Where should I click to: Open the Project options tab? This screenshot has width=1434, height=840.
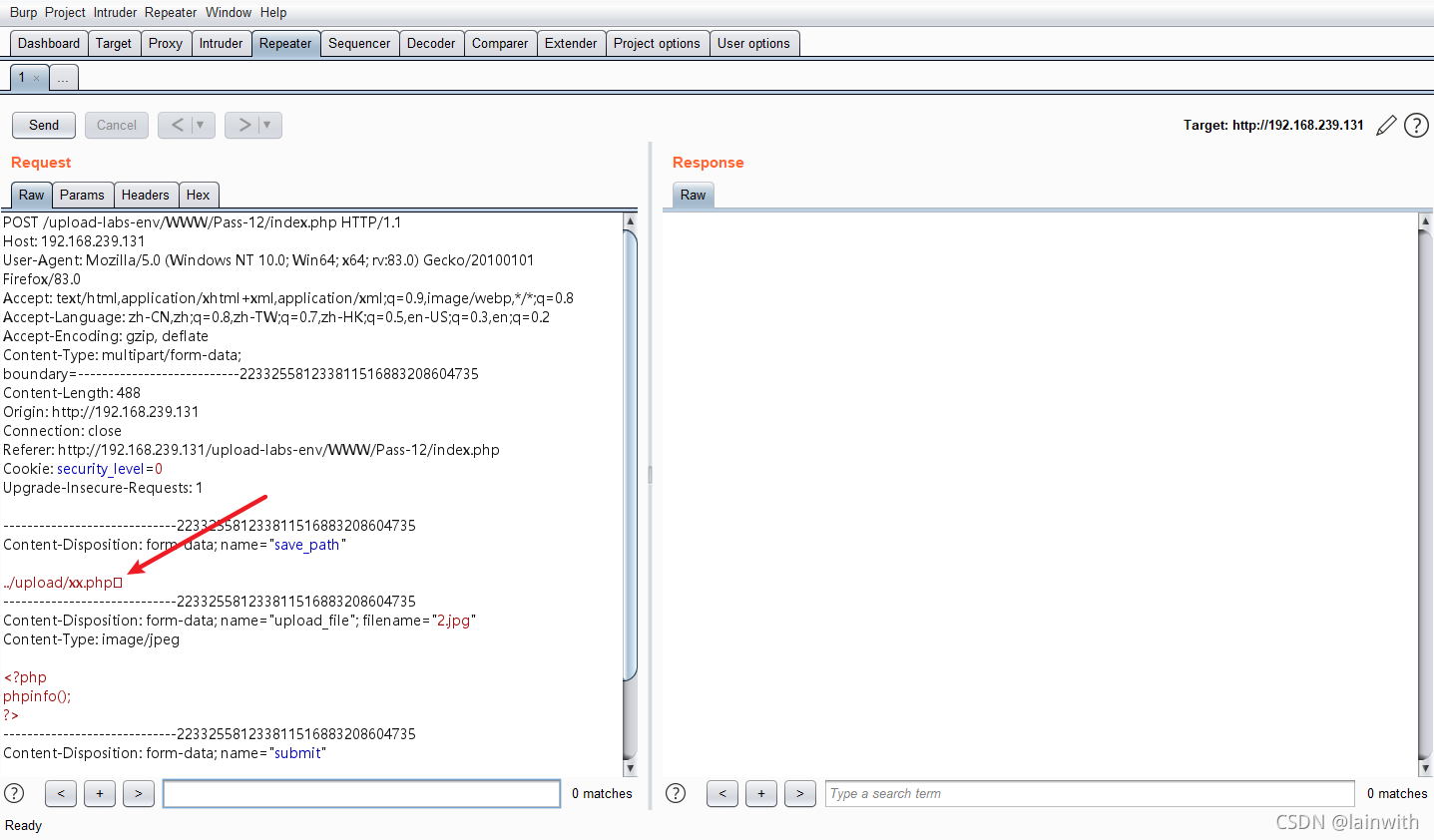[x=657, y=43]
